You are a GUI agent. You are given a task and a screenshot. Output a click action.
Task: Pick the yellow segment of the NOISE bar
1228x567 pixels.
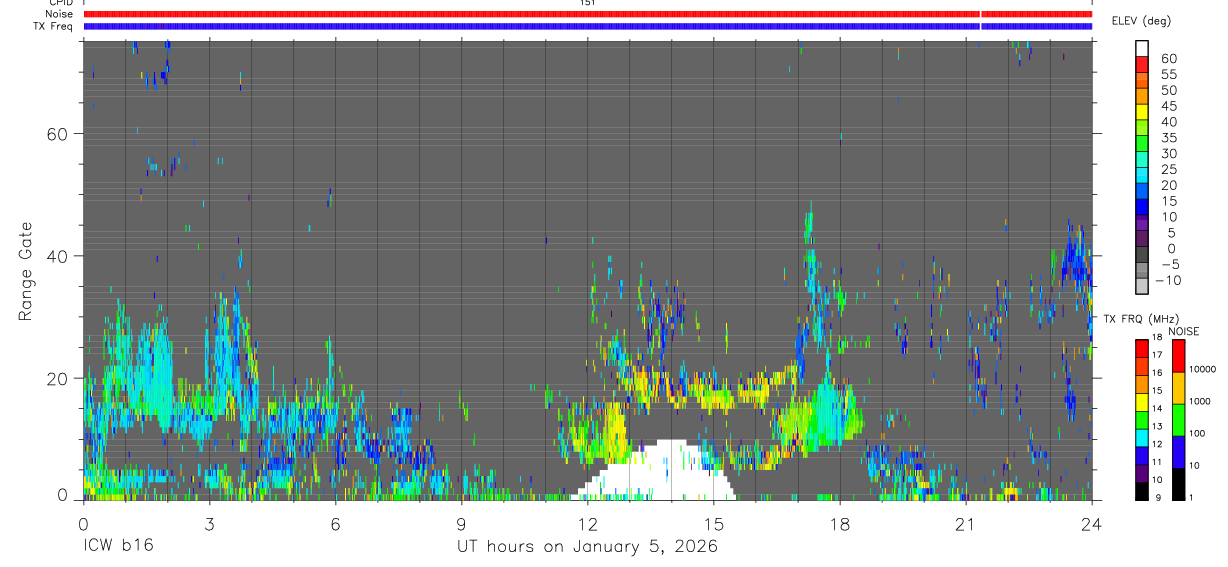click(1179, 388)
